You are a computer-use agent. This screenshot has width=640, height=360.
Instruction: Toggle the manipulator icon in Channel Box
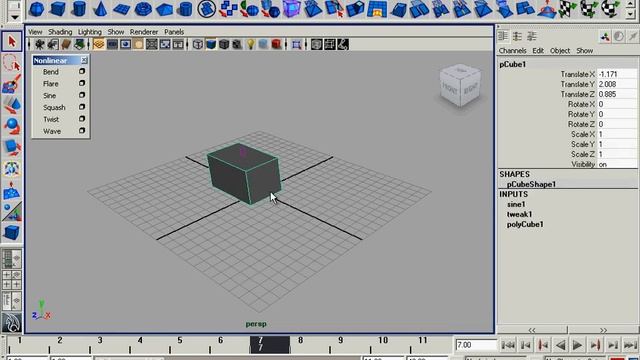tap(604, 36)
